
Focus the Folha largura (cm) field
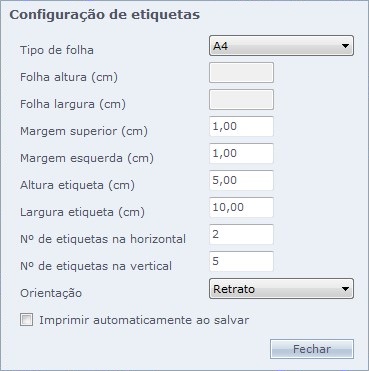point(241,99)
